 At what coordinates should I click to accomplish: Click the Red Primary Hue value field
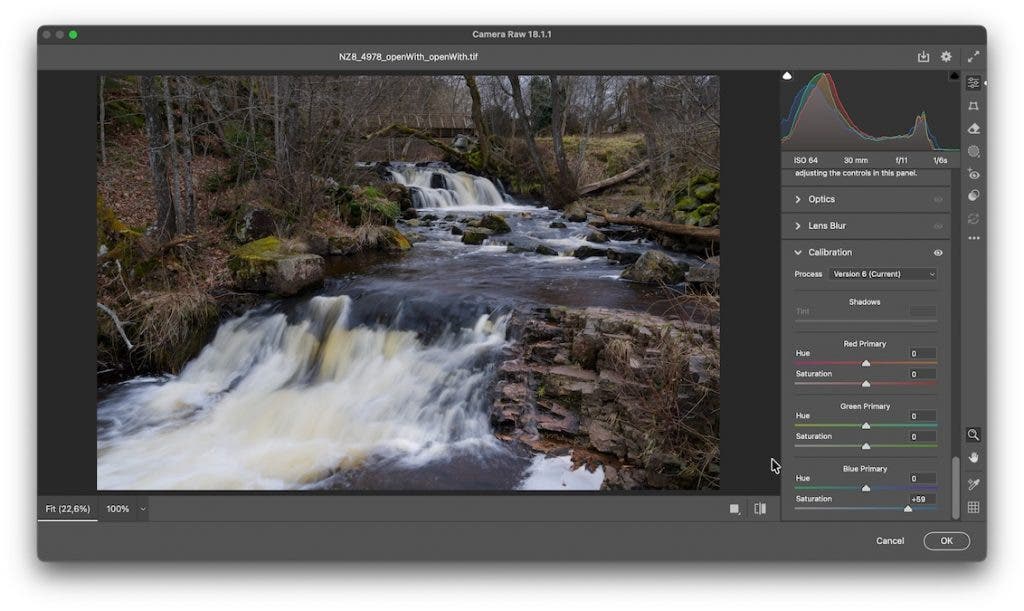point(922,353)
